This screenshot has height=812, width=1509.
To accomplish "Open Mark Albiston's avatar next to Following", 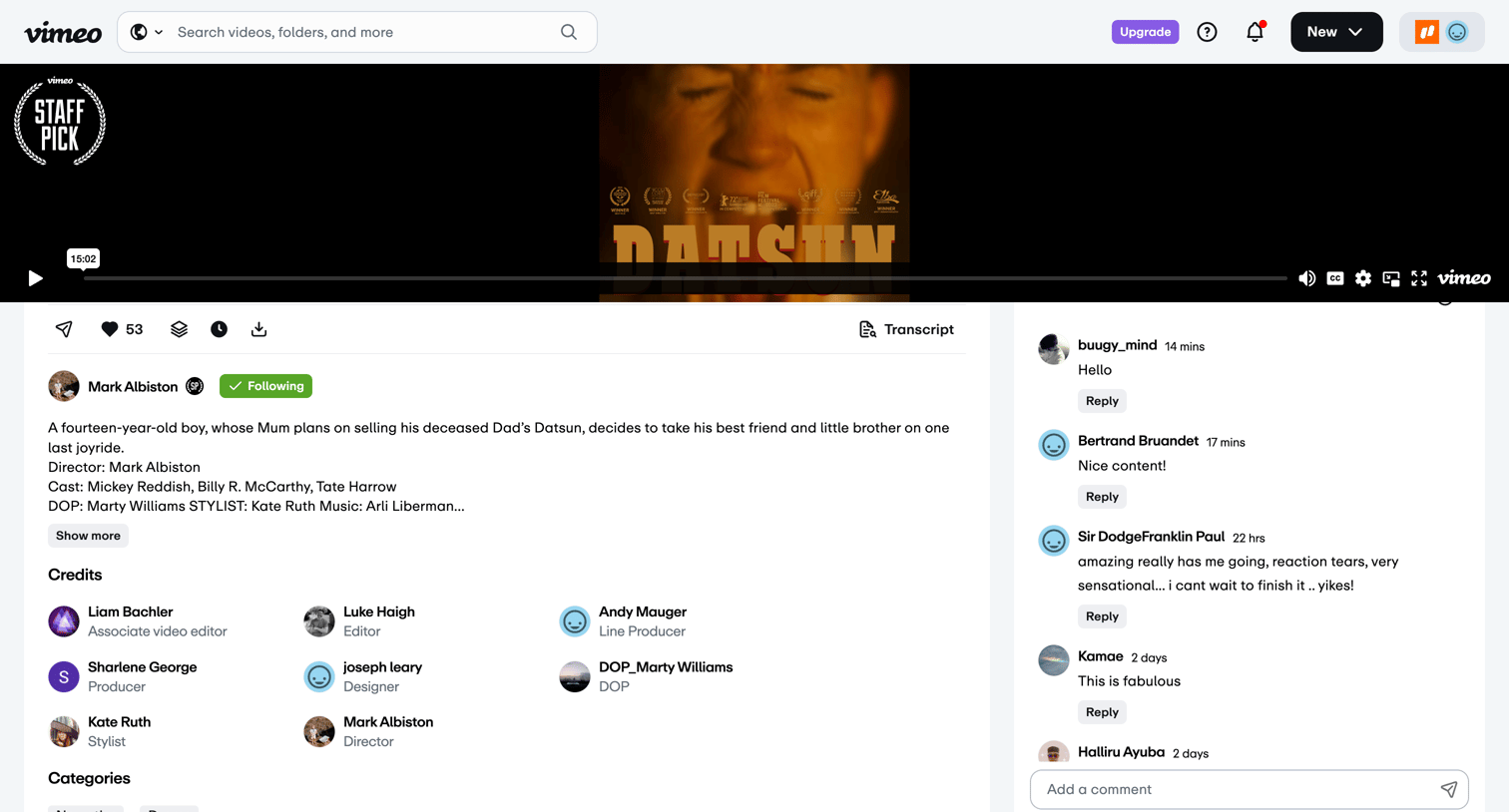I will coord(64,386).
